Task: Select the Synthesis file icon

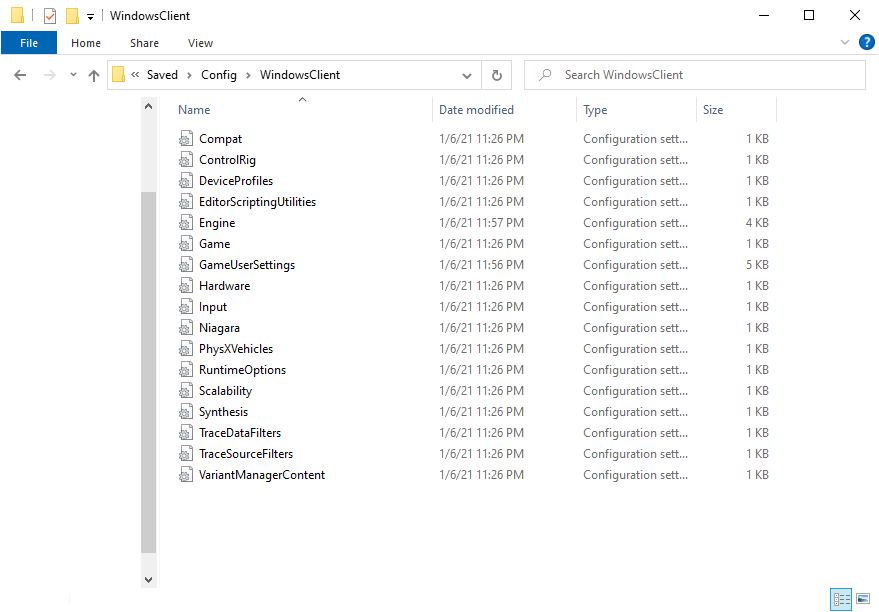Action: point(186,412)
